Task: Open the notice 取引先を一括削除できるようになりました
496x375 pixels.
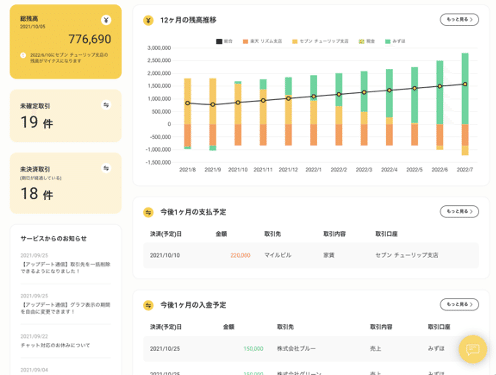Action: (x=65, y=268)
